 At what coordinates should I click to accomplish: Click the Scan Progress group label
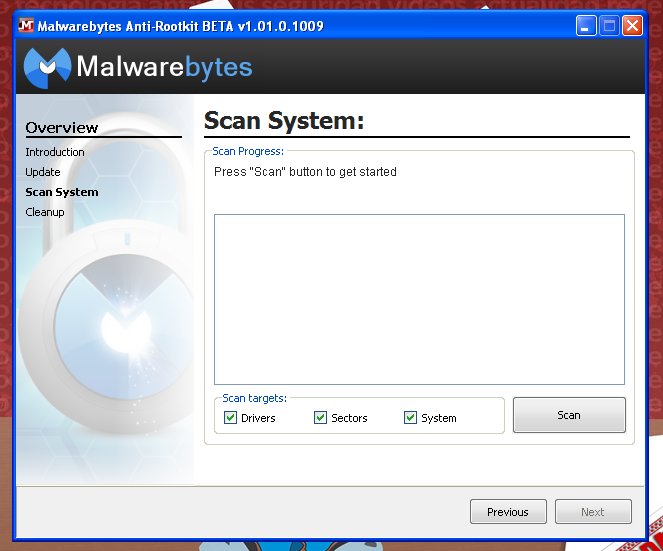pyautogui.click(x=248, y=151)
